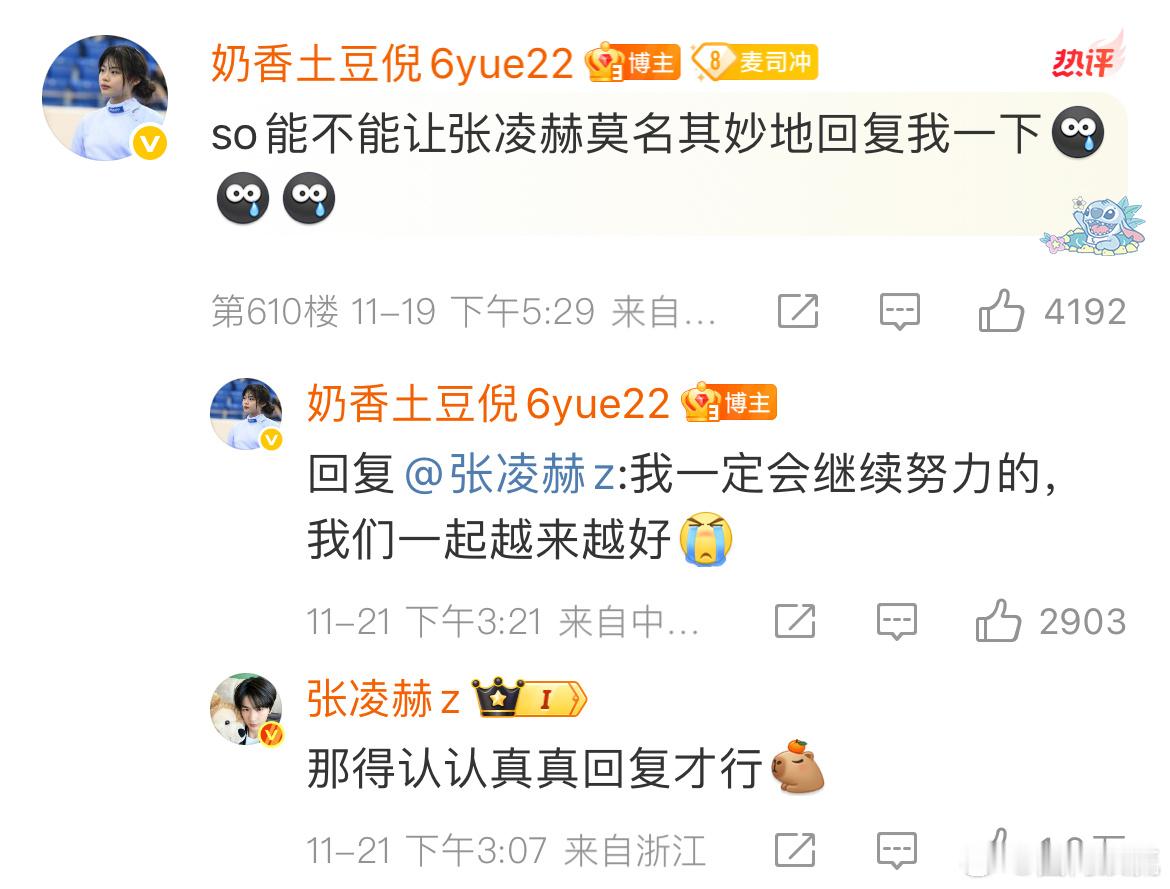Image resolution: width=1170 pixels, height=889 pixels.
Task: Tap share icon on the top comment
Action: (798, 311)
